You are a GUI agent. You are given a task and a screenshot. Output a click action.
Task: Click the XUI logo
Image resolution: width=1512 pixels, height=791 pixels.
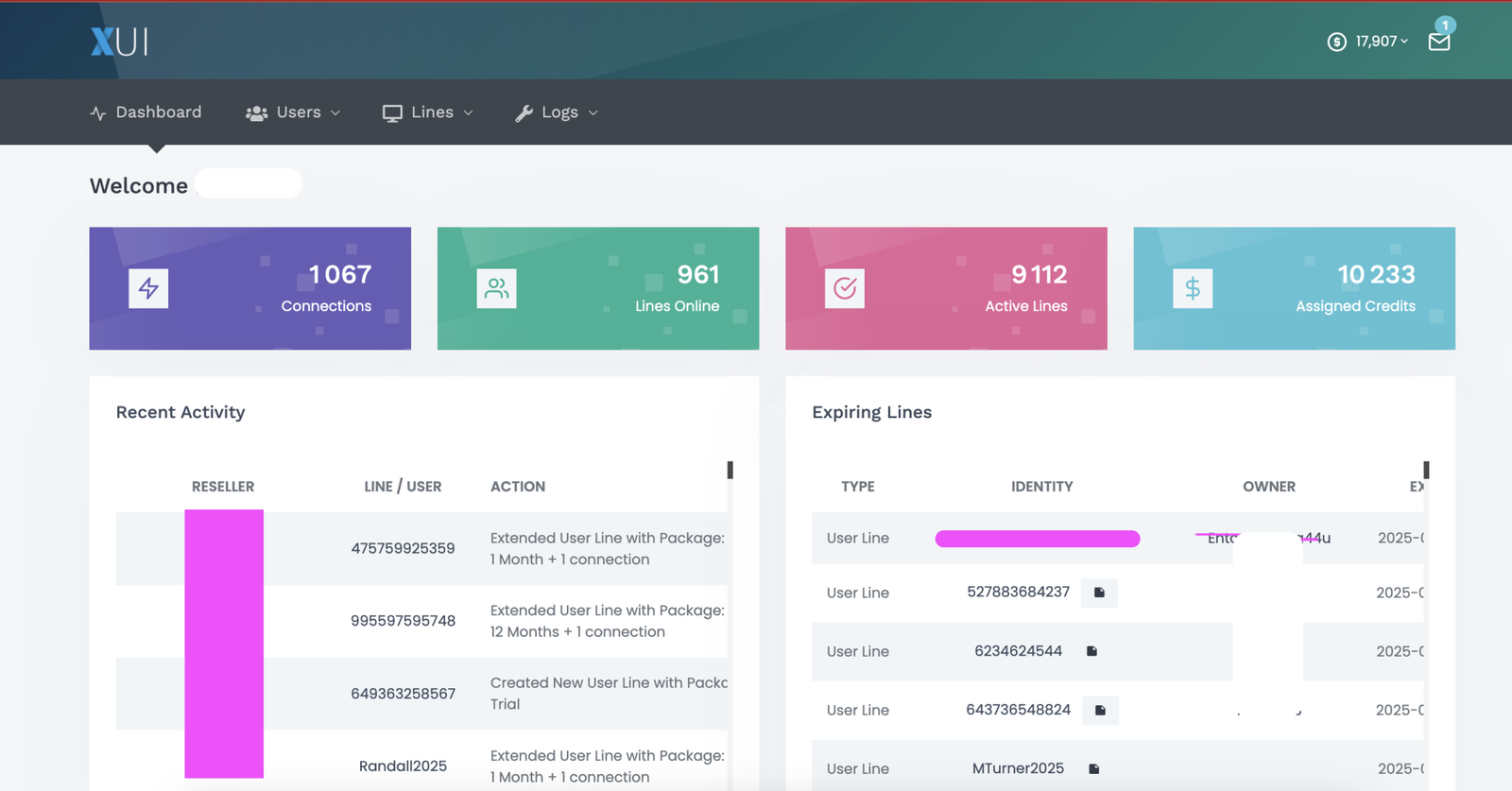coord(119,42)
